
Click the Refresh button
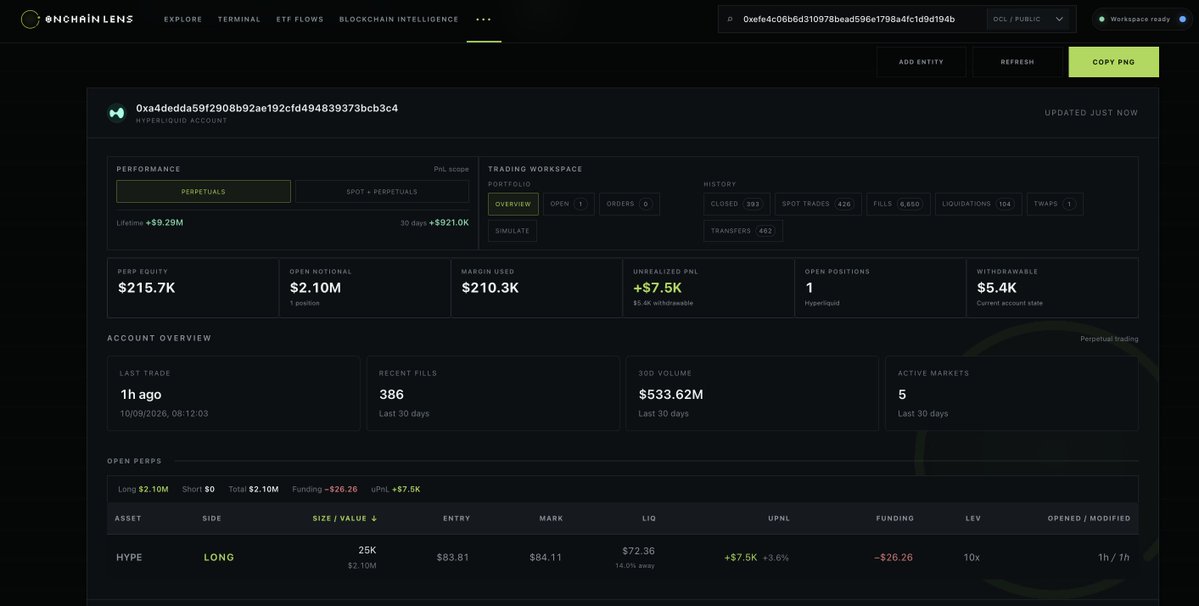(1017, 62)
